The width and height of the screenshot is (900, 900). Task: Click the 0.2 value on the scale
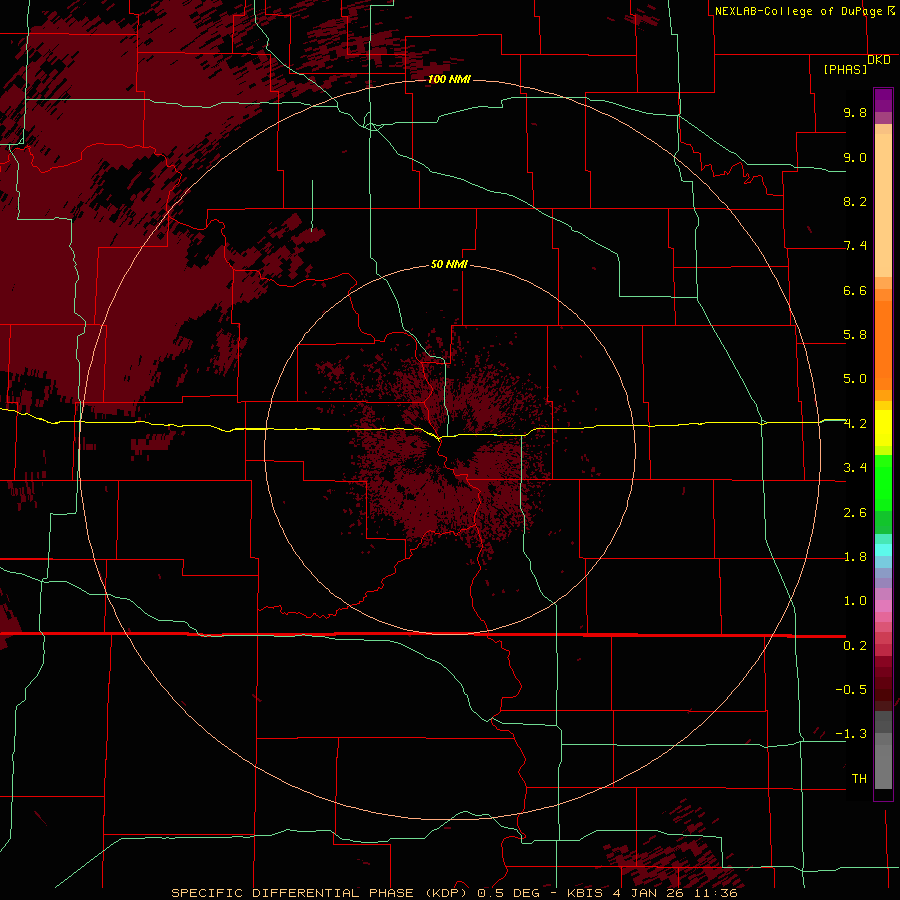(855, 646)
